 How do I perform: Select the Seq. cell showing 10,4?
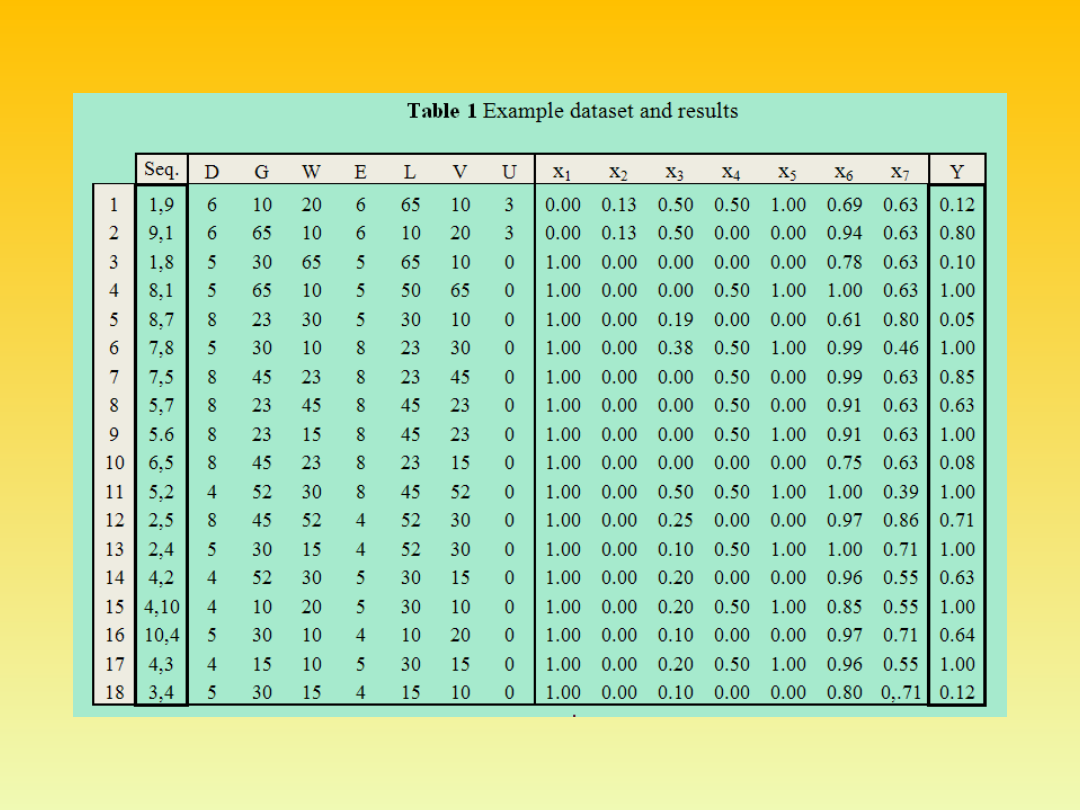[161, 635]
